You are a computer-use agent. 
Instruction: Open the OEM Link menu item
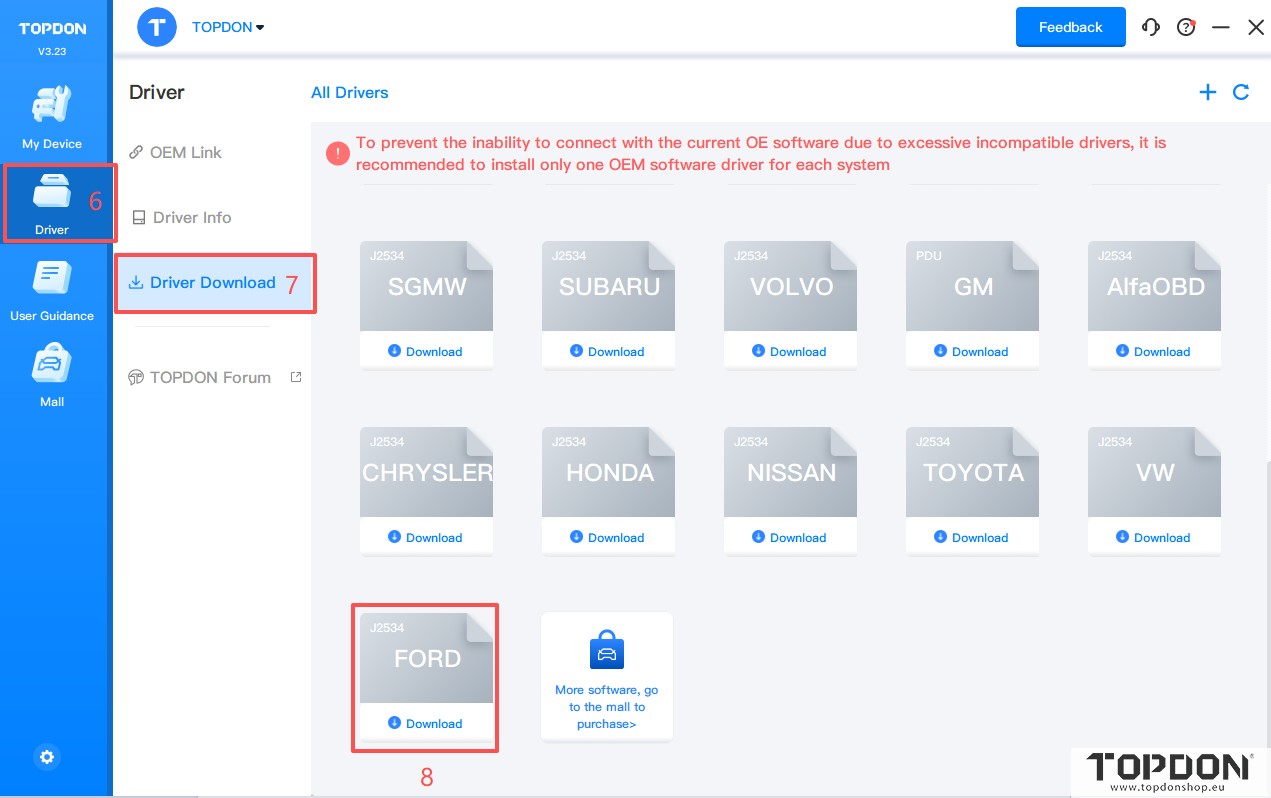point(185,153)
